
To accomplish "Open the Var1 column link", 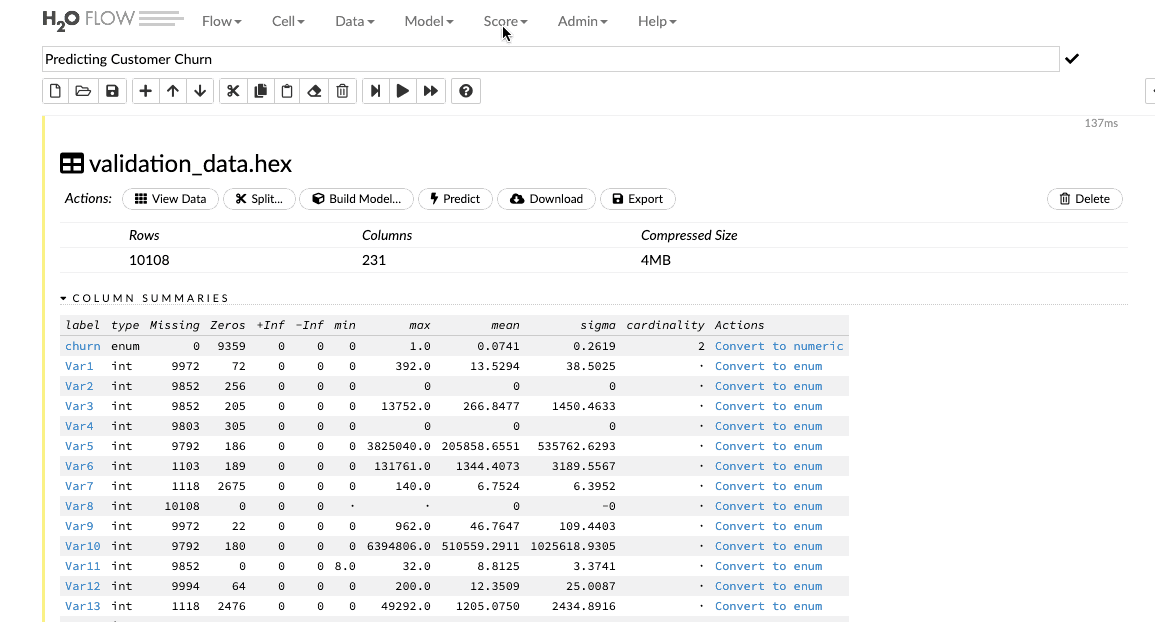I will 79,366.
